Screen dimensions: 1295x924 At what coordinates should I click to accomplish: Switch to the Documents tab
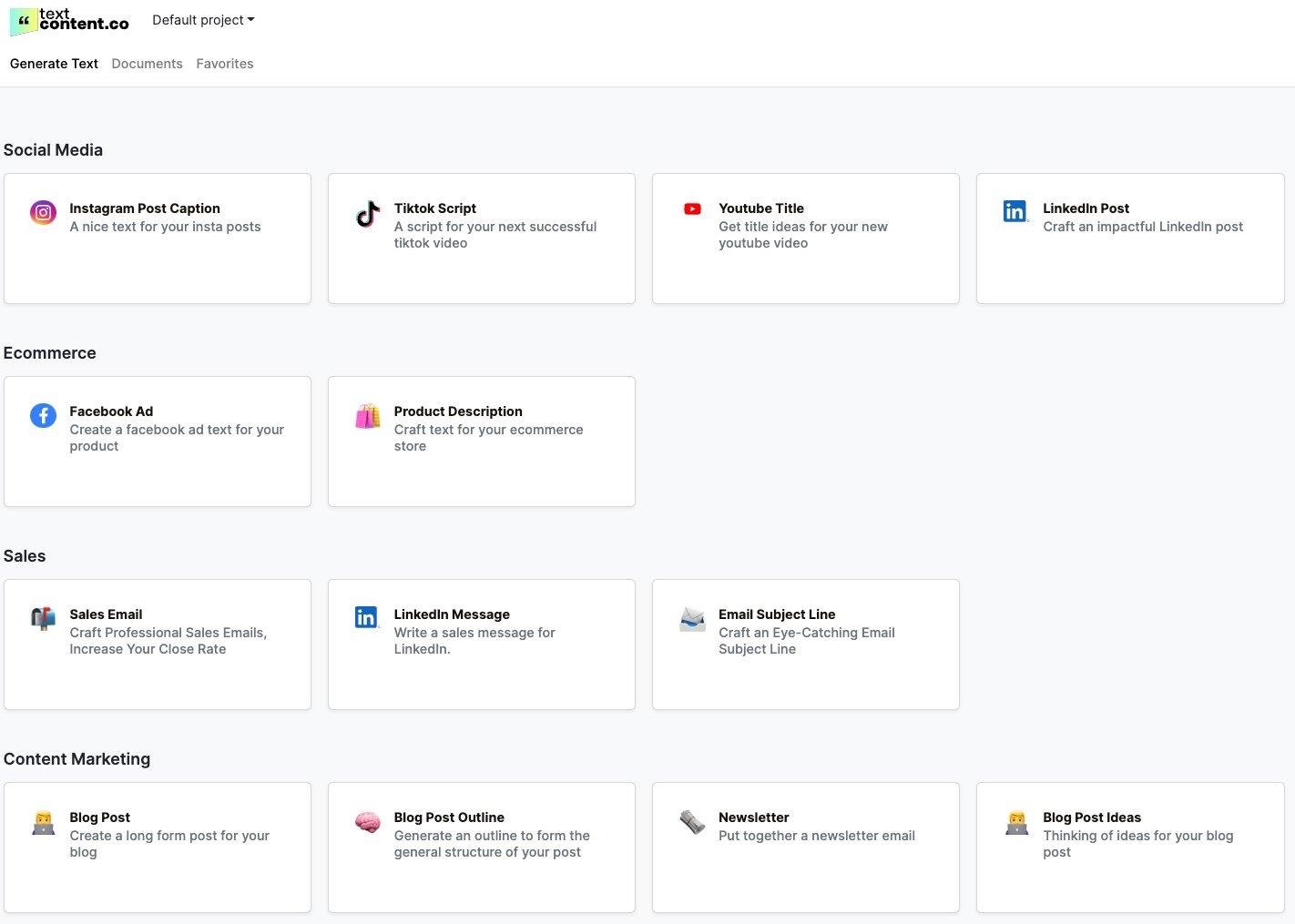[147, 64]
